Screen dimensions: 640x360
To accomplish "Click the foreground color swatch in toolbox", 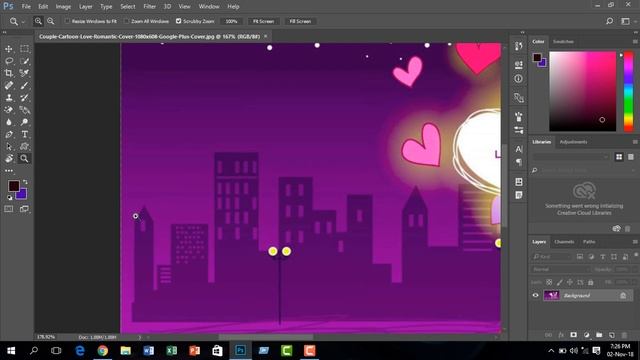I will [13, 186].
